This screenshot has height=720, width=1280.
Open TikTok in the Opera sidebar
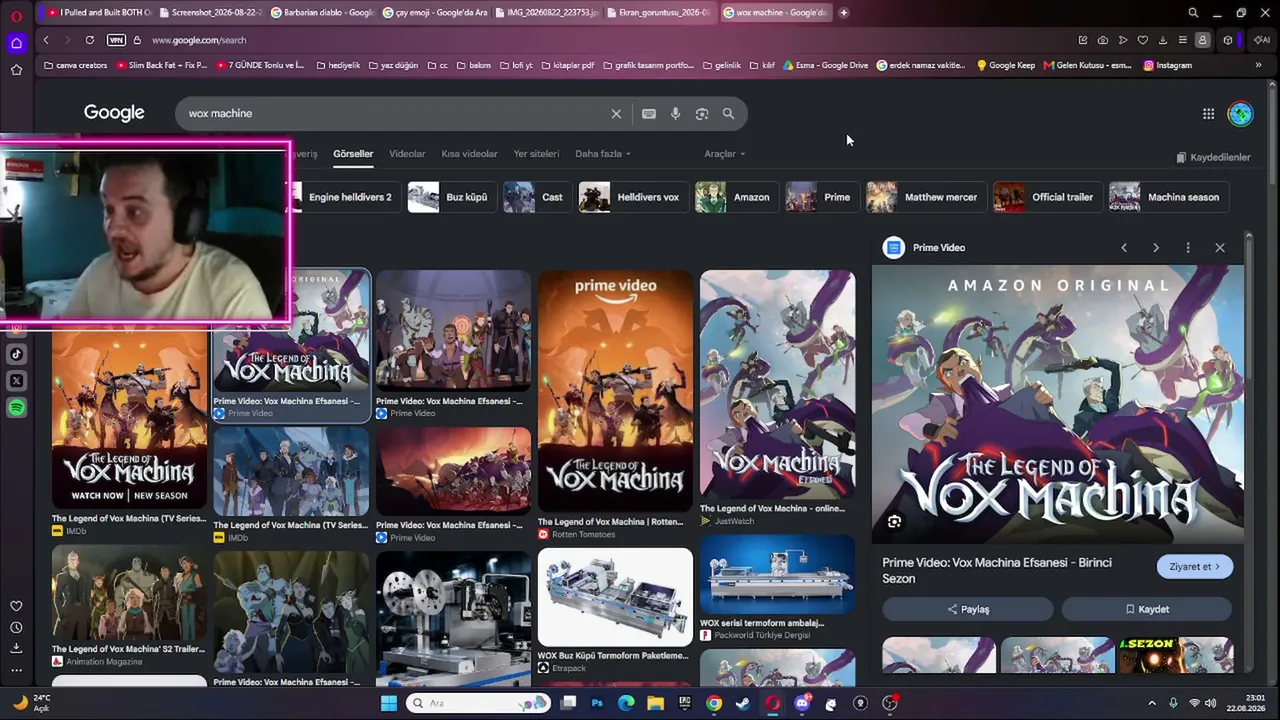click(x=16, y=354)
